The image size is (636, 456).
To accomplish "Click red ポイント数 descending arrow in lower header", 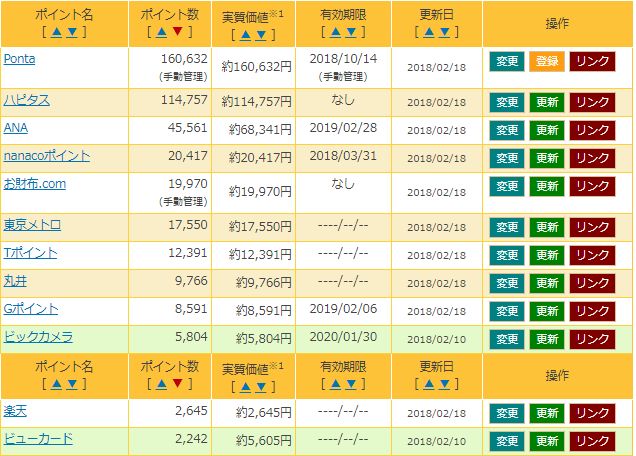I will [177, 383].
